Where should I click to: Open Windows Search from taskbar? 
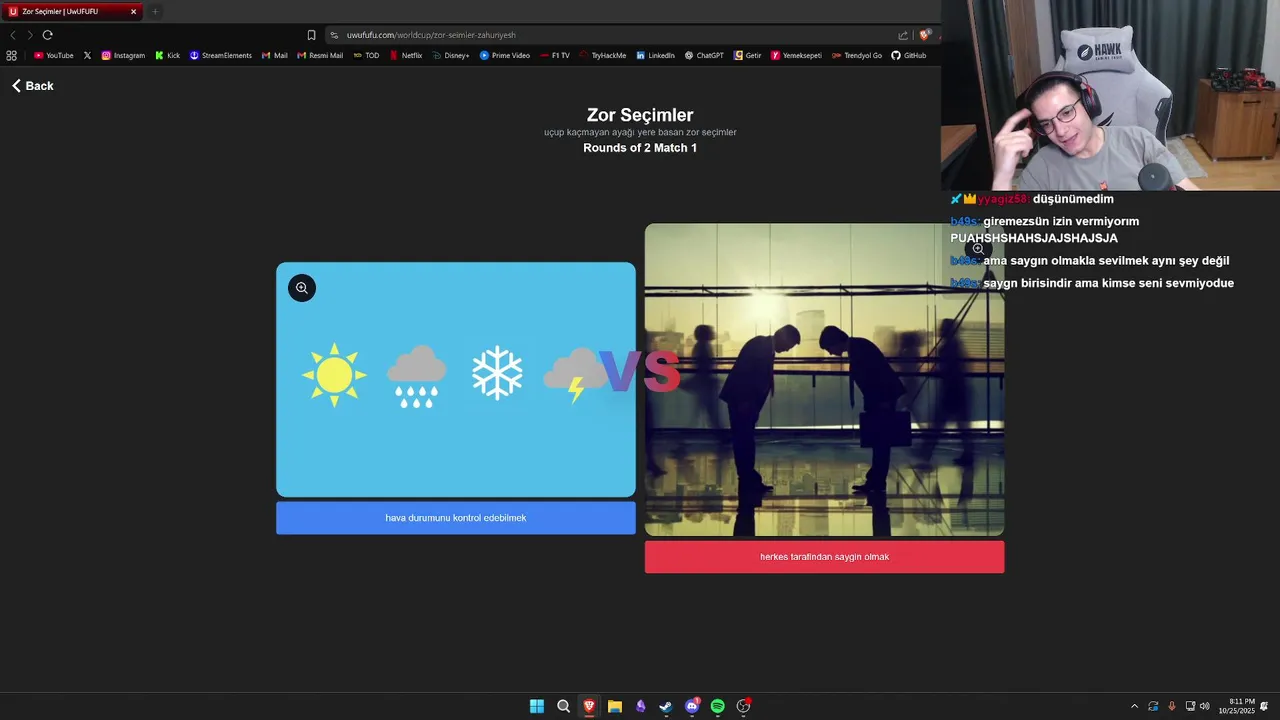tap(563, 706)
